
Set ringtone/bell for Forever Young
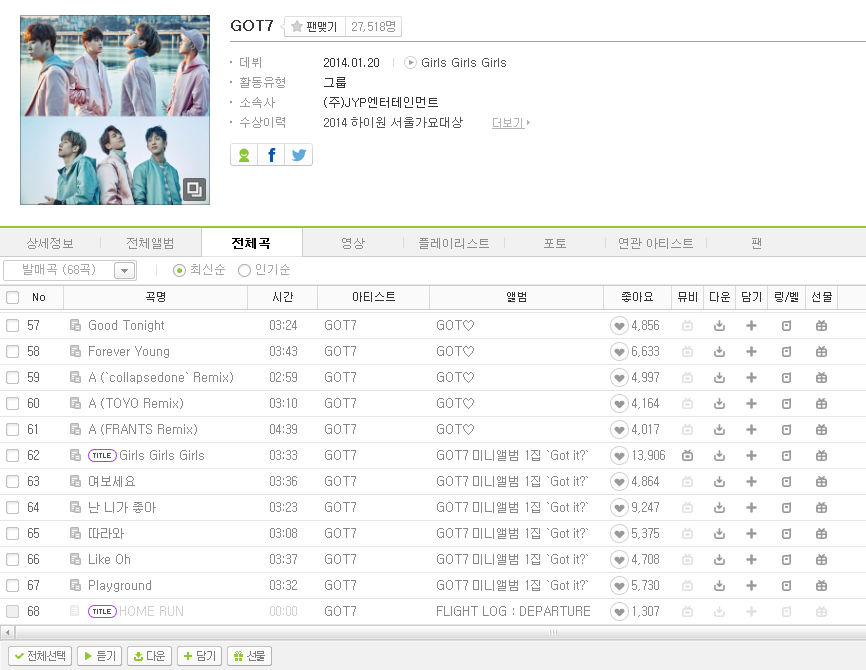tap(786, 352)
